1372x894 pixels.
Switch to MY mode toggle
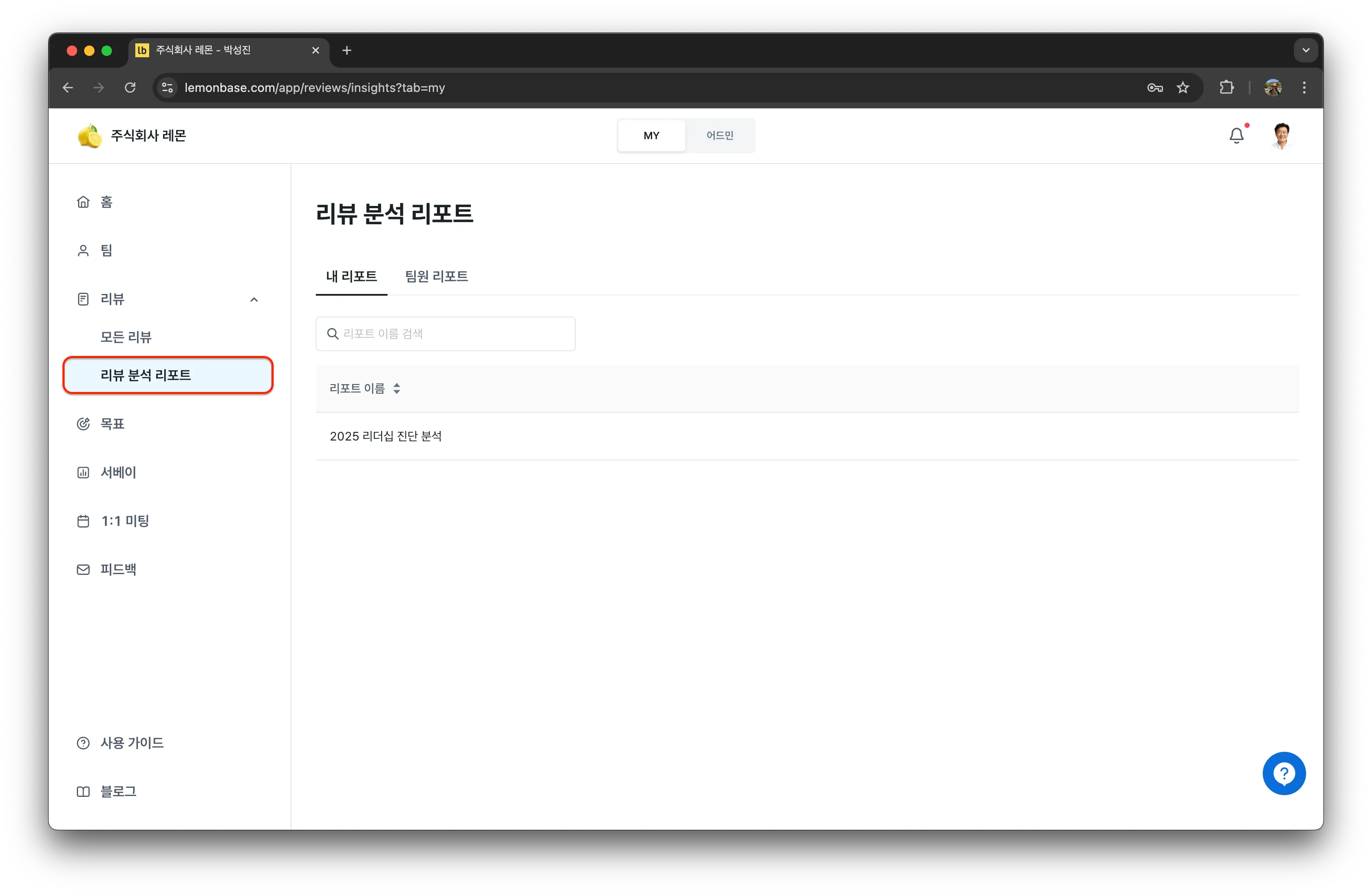(651, 135)
